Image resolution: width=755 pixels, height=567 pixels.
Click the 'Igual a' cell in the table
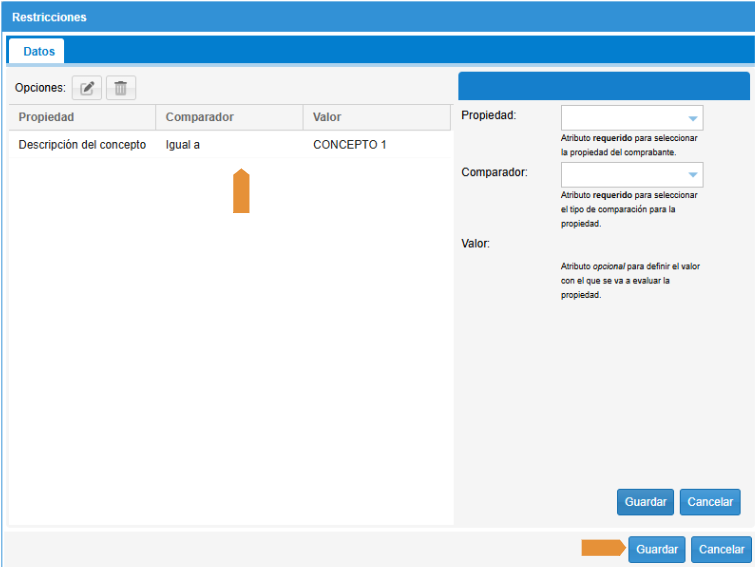183,145
